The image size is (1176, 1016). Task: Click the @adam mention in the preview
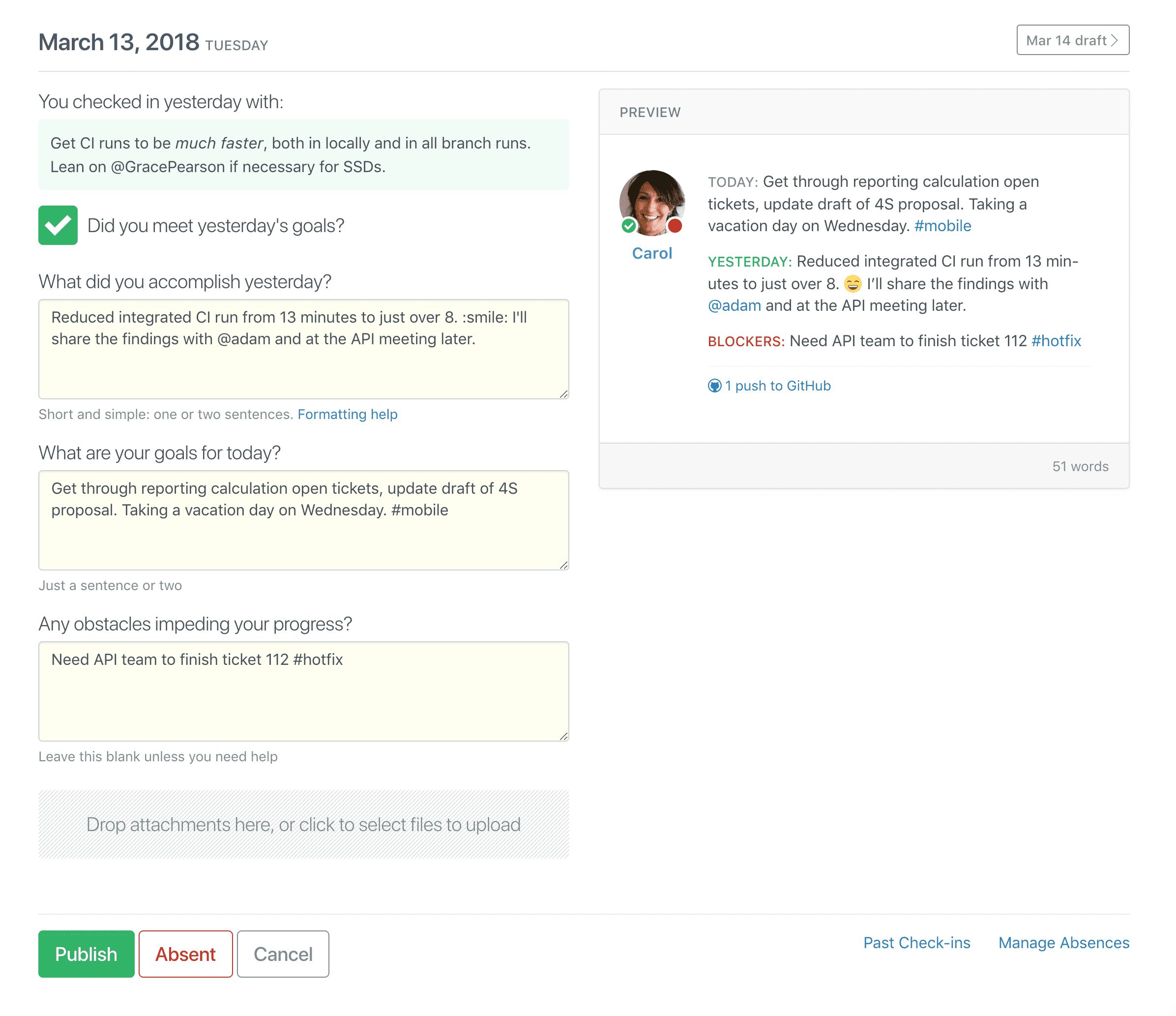(734, 305)
